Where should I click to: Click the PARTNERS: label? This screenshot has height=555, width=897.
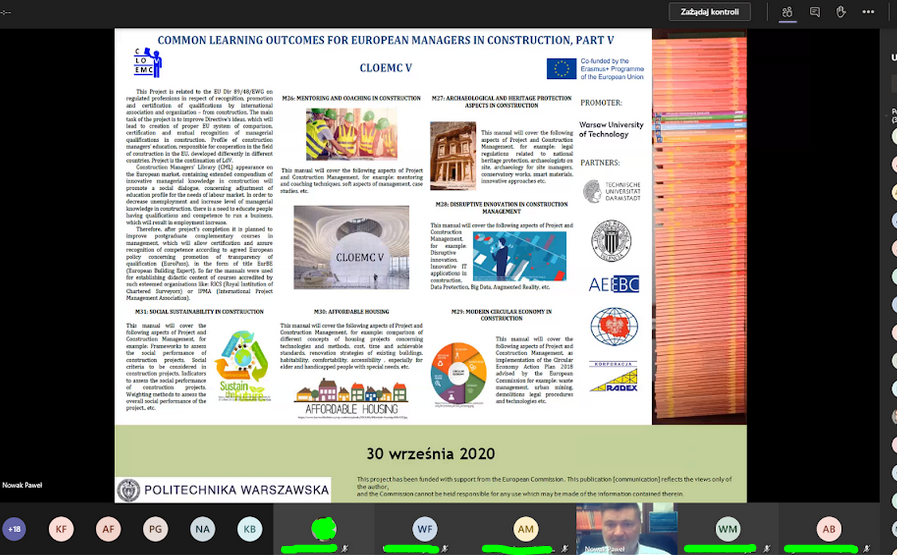point(600,163)
